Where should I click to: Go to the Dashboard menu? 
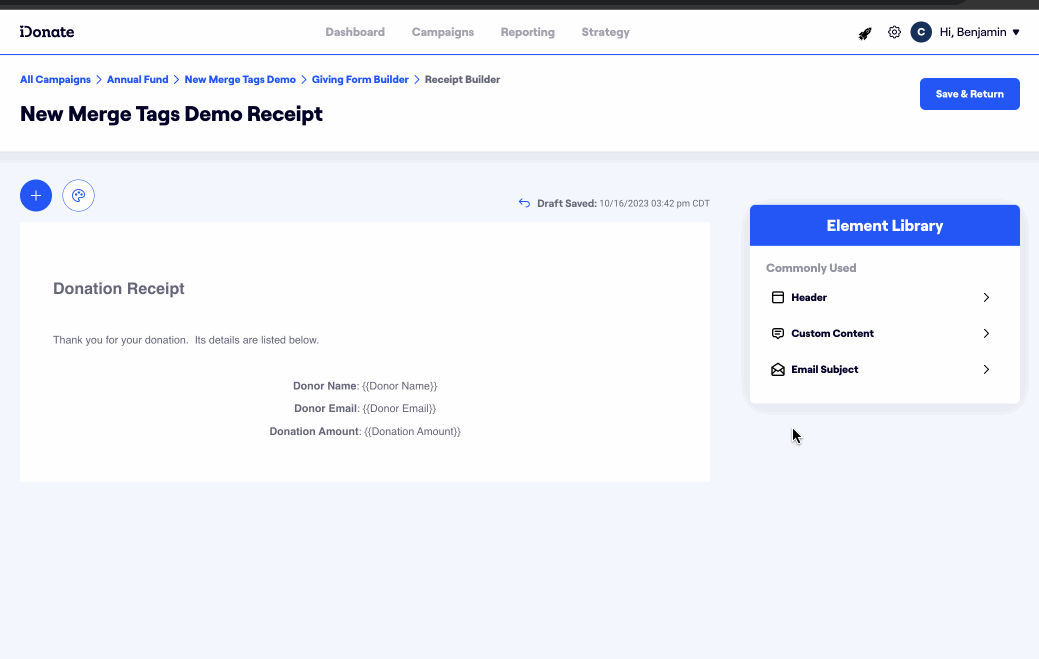click(355, 32)
